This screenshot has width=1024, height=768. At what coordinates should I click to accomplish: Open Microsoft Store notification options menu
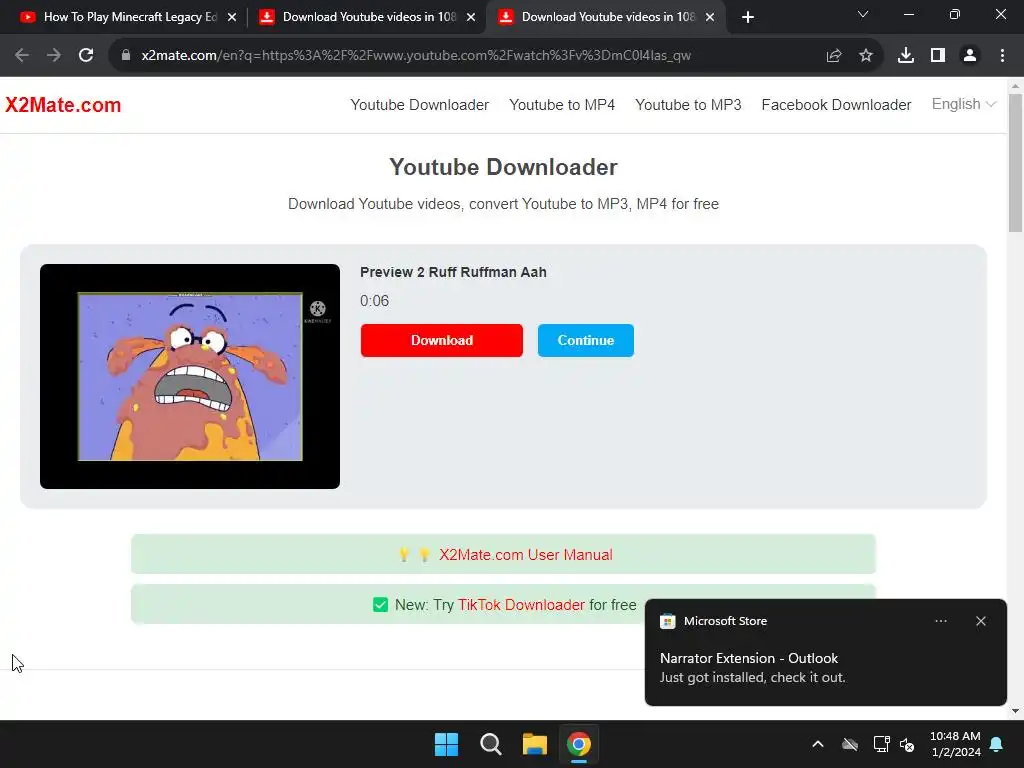(940, 621)
